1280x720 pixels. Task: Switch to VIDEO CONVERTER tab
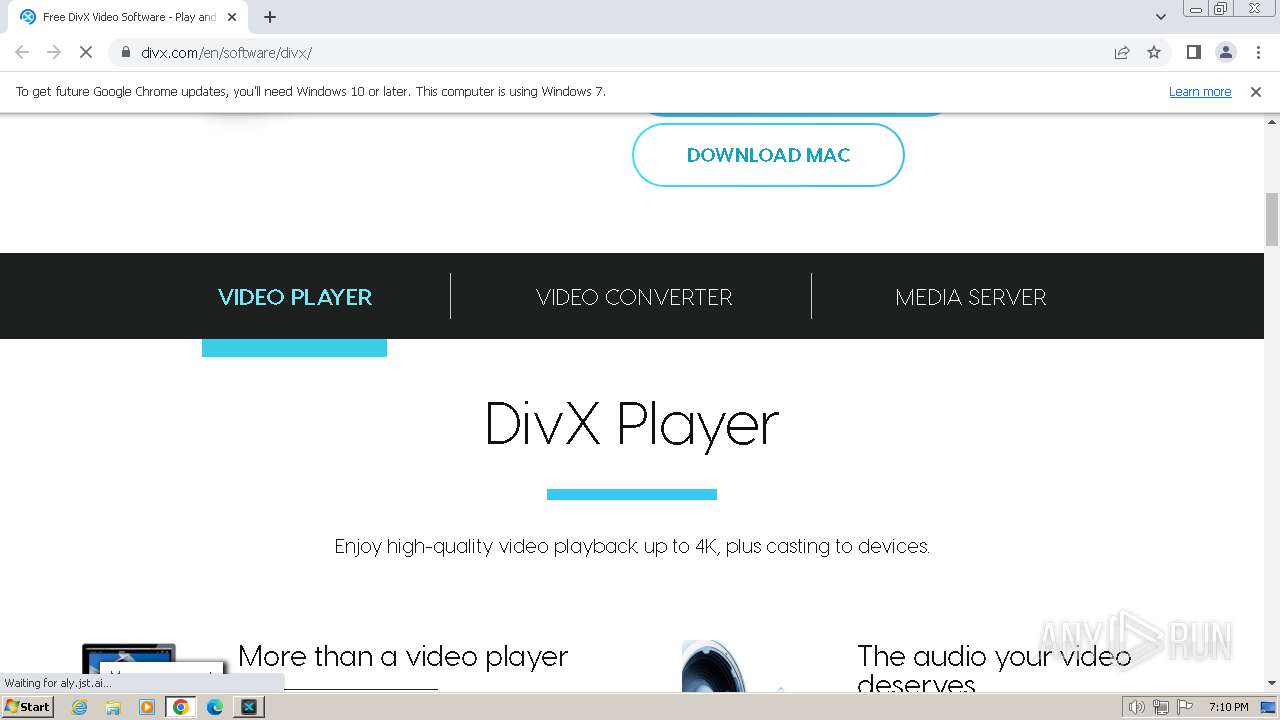click(x=634, y=297)
